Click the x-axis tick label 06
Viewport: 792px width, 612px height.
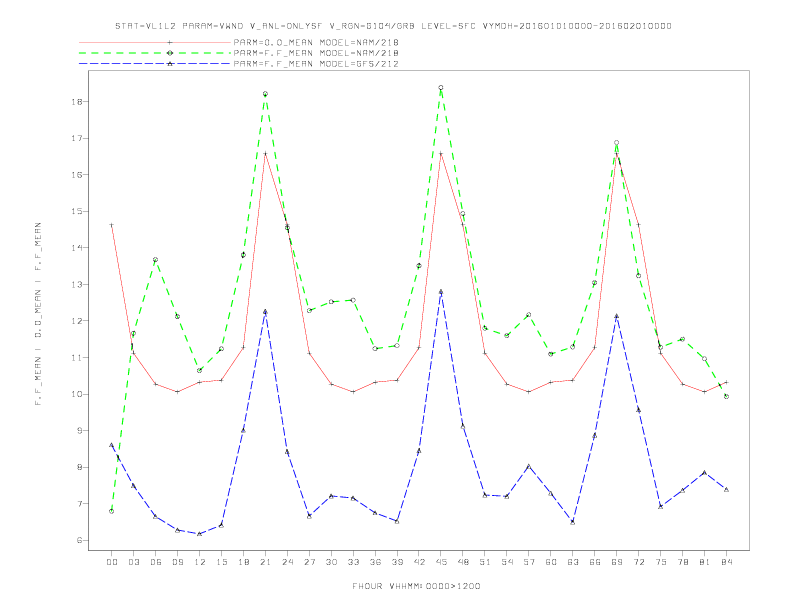tap(156, 562)
